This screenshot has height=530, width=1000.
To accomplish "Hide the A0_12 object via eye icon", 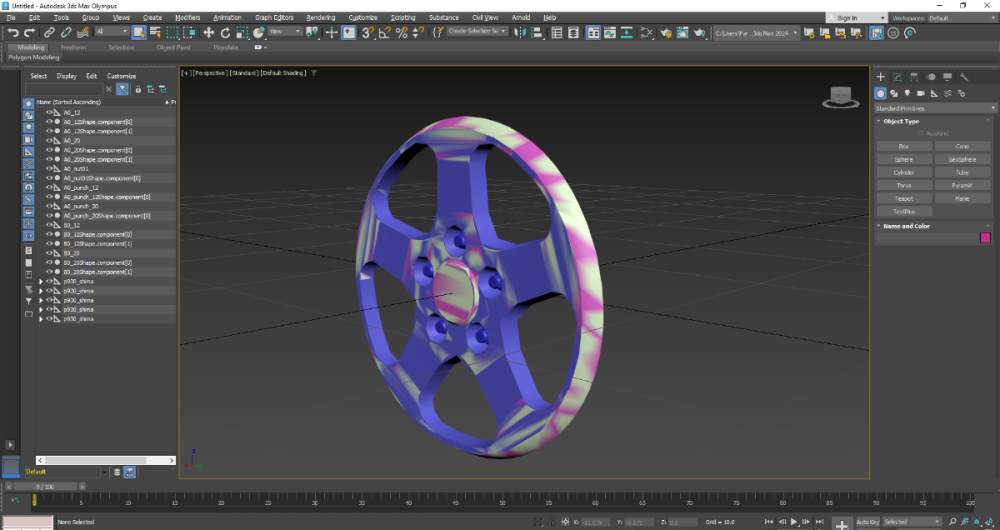I will [x=49, y=112].
